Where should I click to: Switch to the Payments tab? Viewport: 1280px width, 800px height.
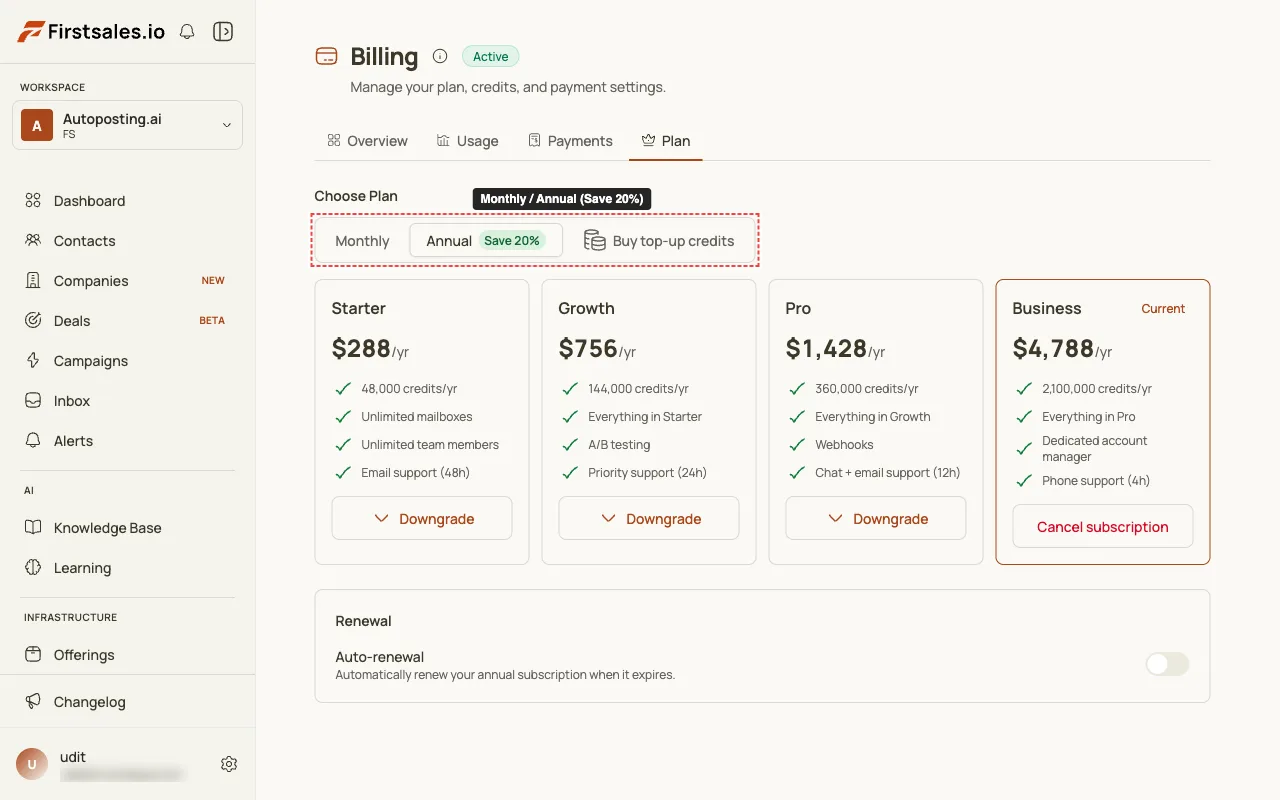tap(570, 141)
